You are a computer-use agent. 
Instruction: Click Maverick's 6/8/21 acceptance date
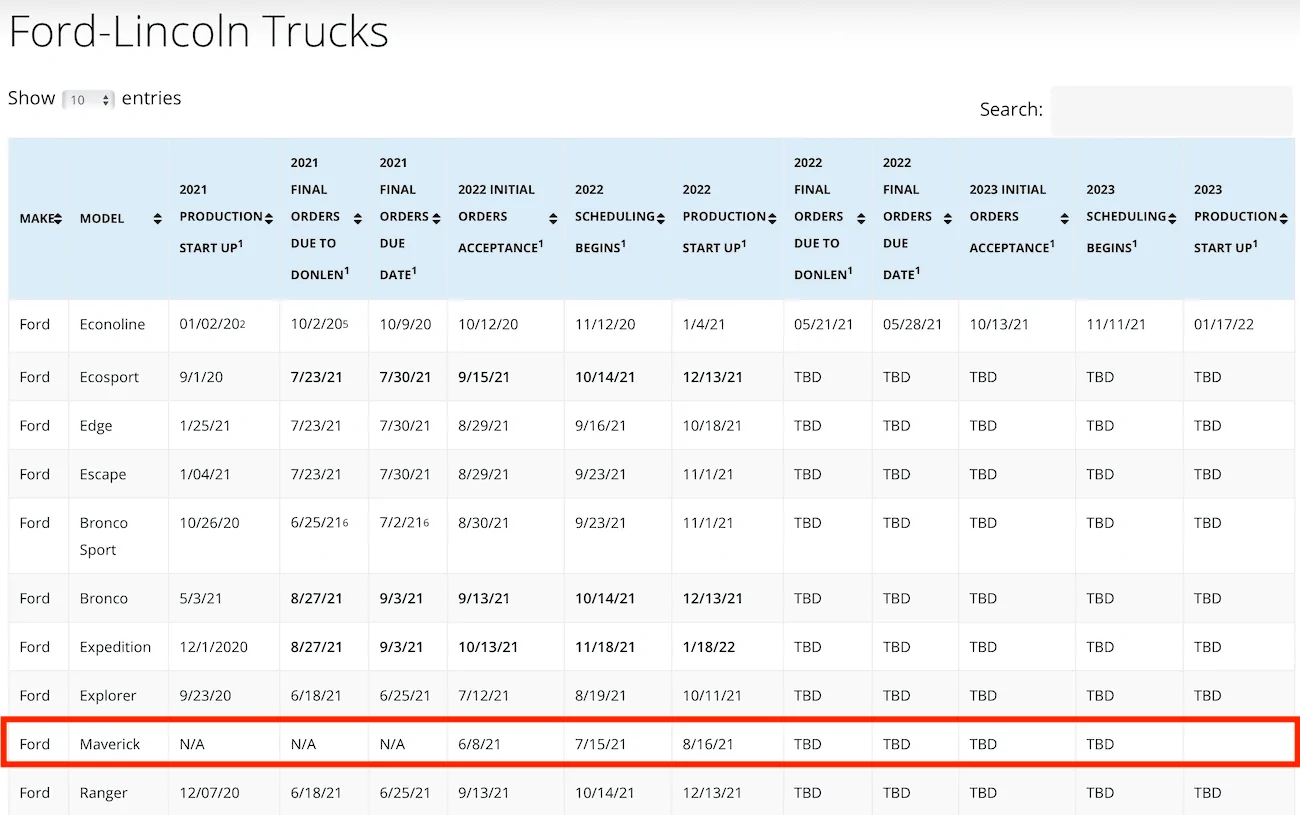click(x=480, y=744)
